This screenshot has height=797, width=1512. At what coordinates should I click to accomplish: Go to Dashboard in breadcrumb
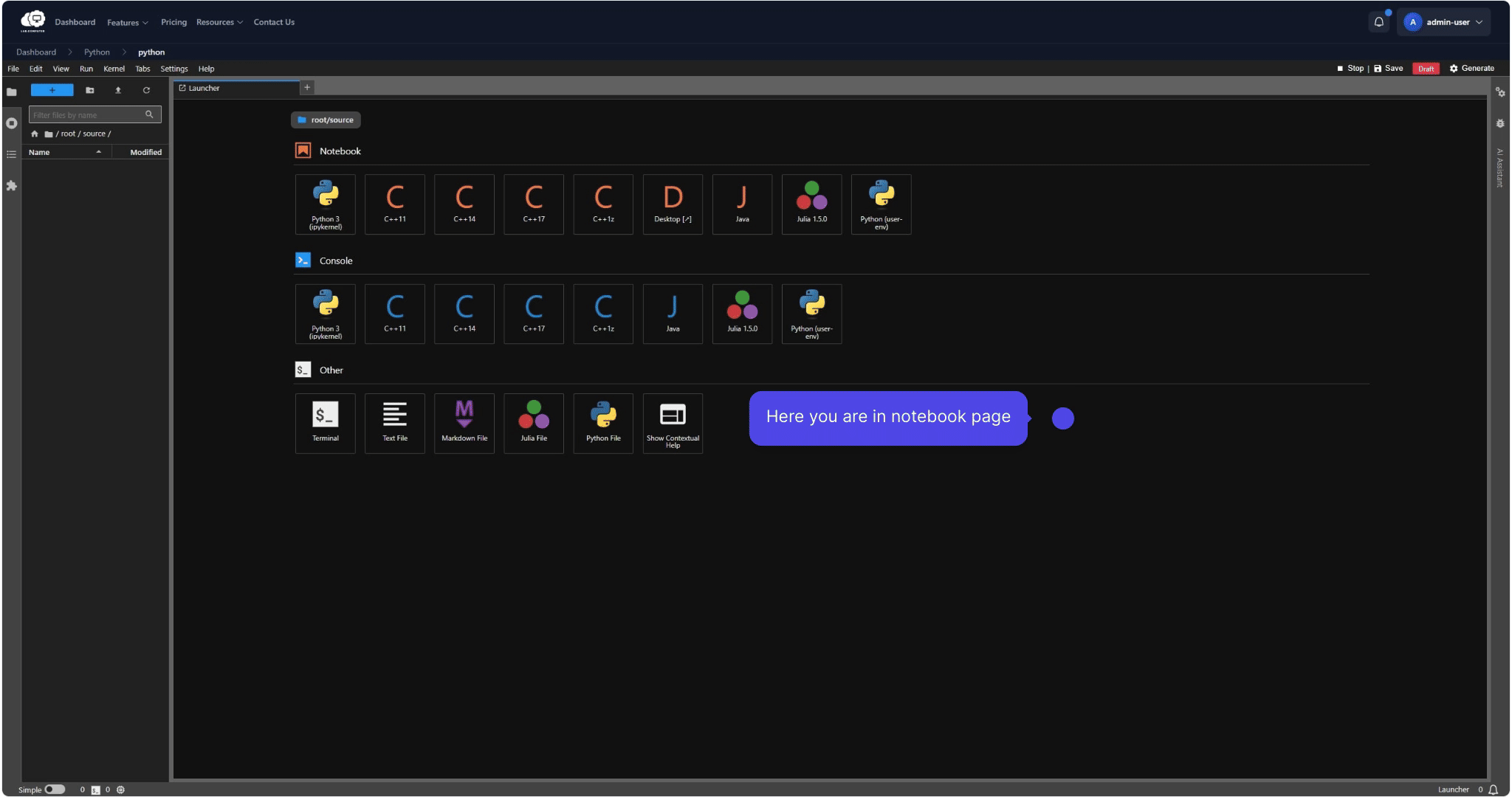coord(36,52)
